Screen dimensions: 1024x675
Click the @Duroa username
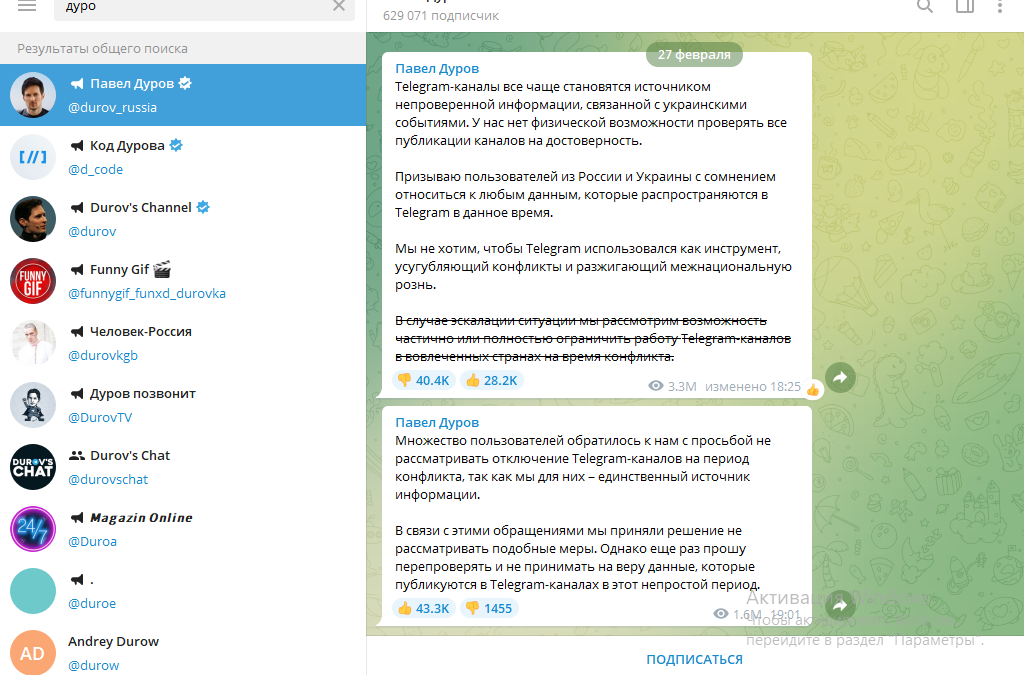coord(92,541)
